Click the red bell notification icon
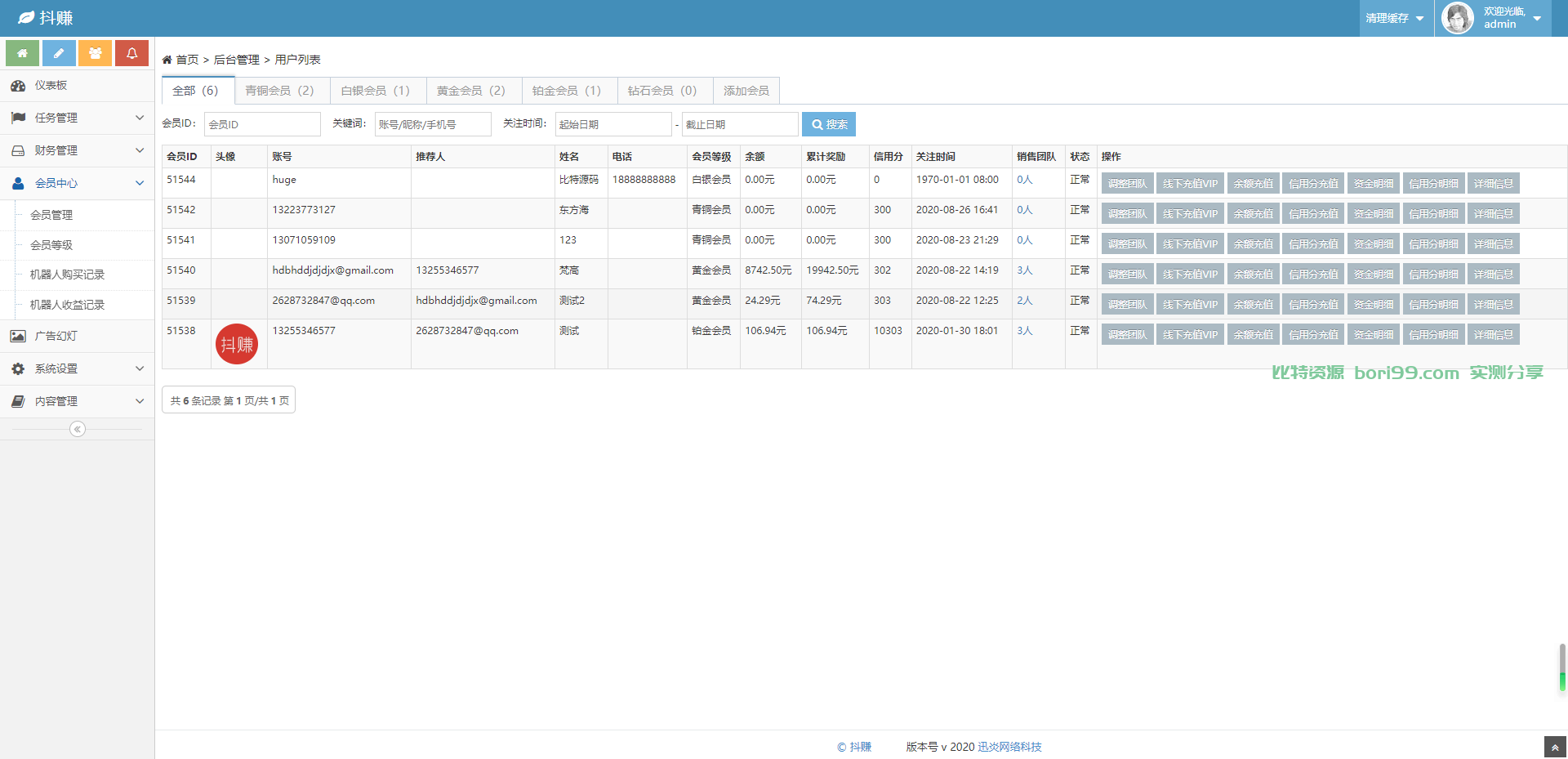 coord(131,53)
